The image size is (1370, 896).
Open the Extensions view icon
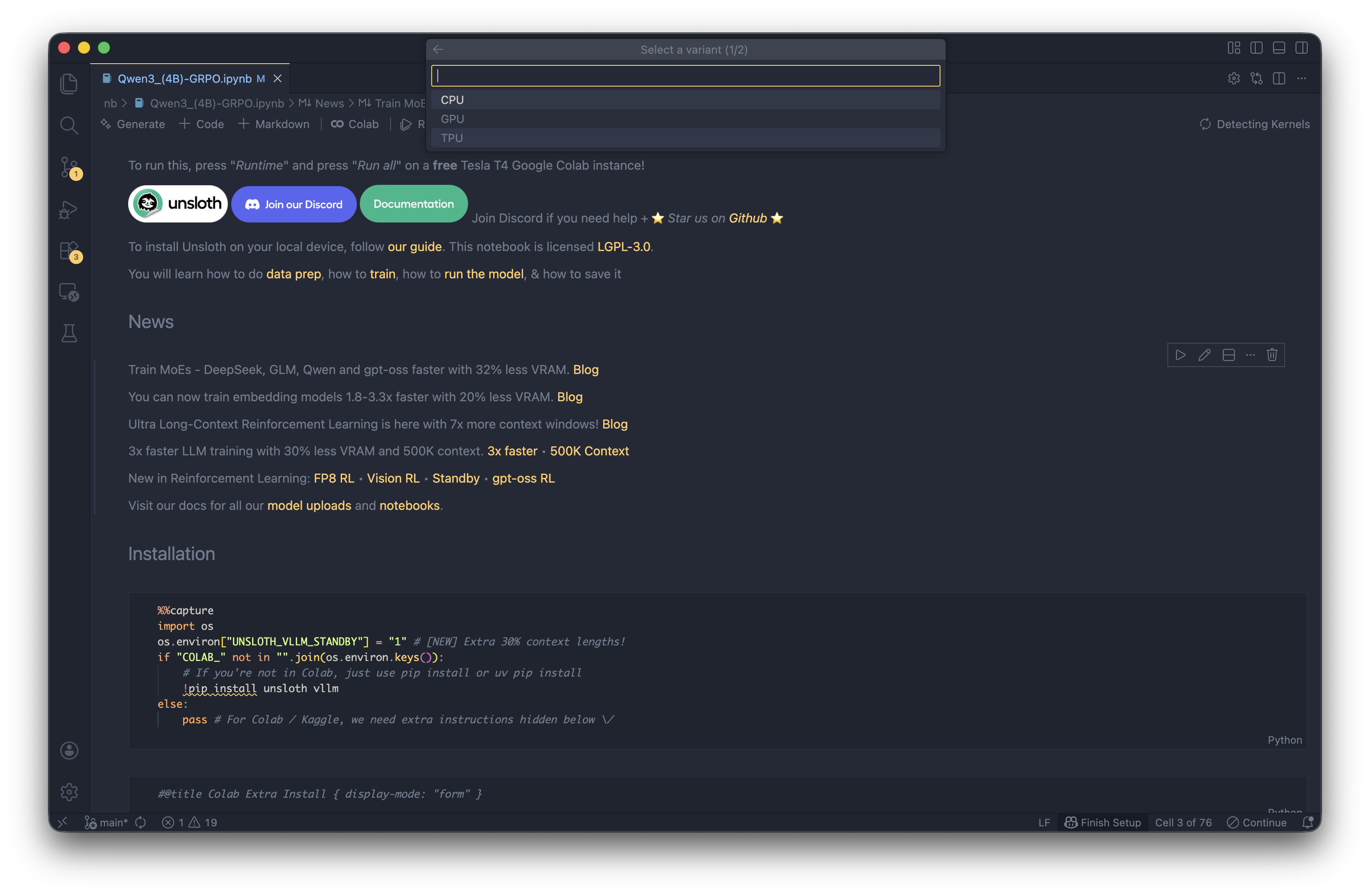click(69, 251)
